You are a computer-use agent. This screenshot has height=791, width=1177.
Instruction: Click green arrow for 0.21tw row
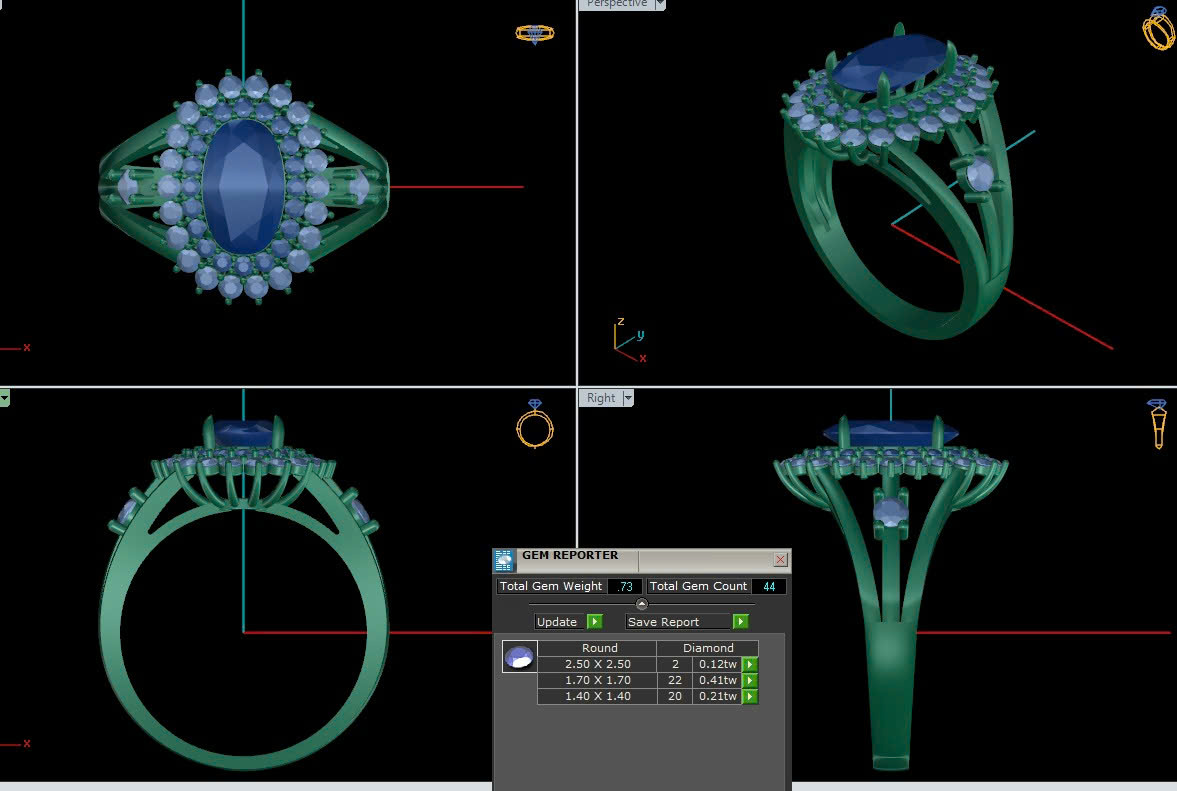click(749, 697)
